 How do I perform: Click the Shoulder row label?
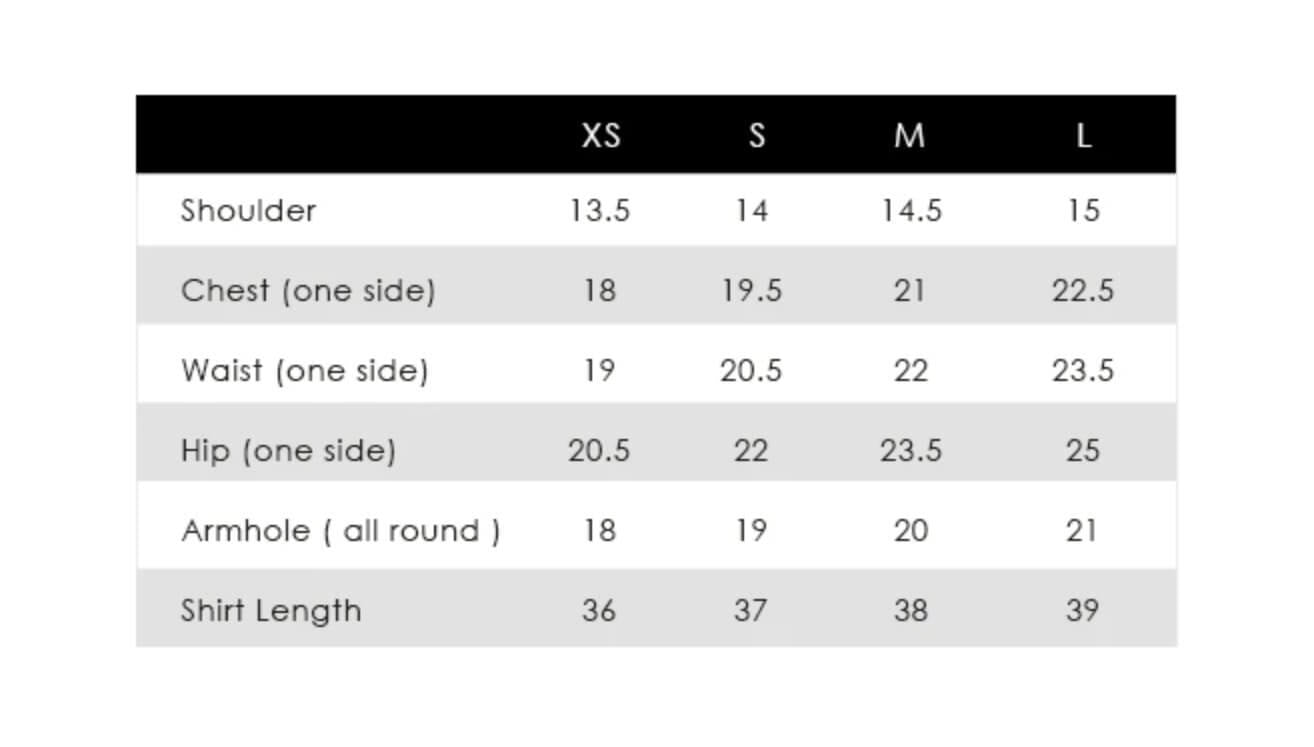pyautogui.click(x=248, y=211)
